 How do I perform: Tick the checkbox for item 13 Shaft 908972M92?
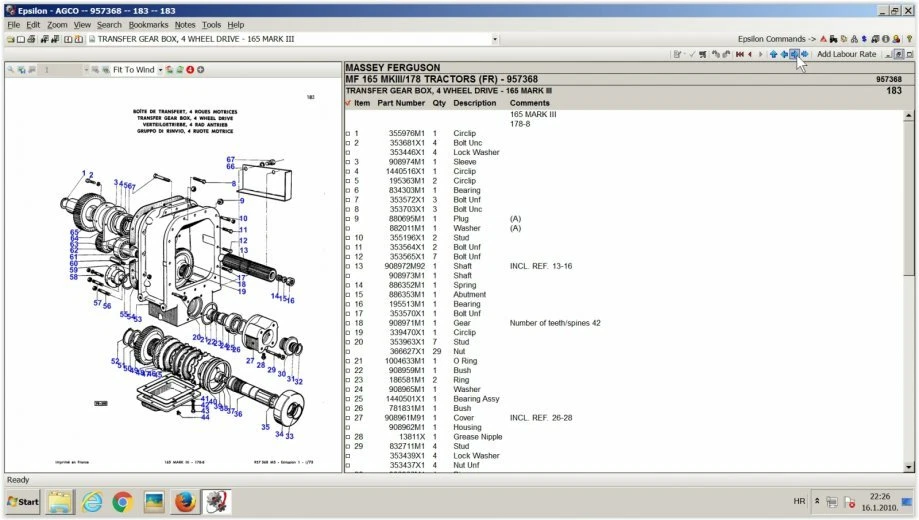click(348, 266)
